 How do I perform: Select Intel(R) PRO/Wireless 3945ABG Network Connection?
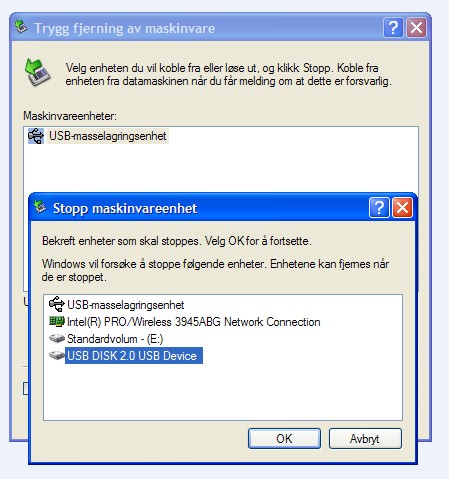(x=194, y=322)
